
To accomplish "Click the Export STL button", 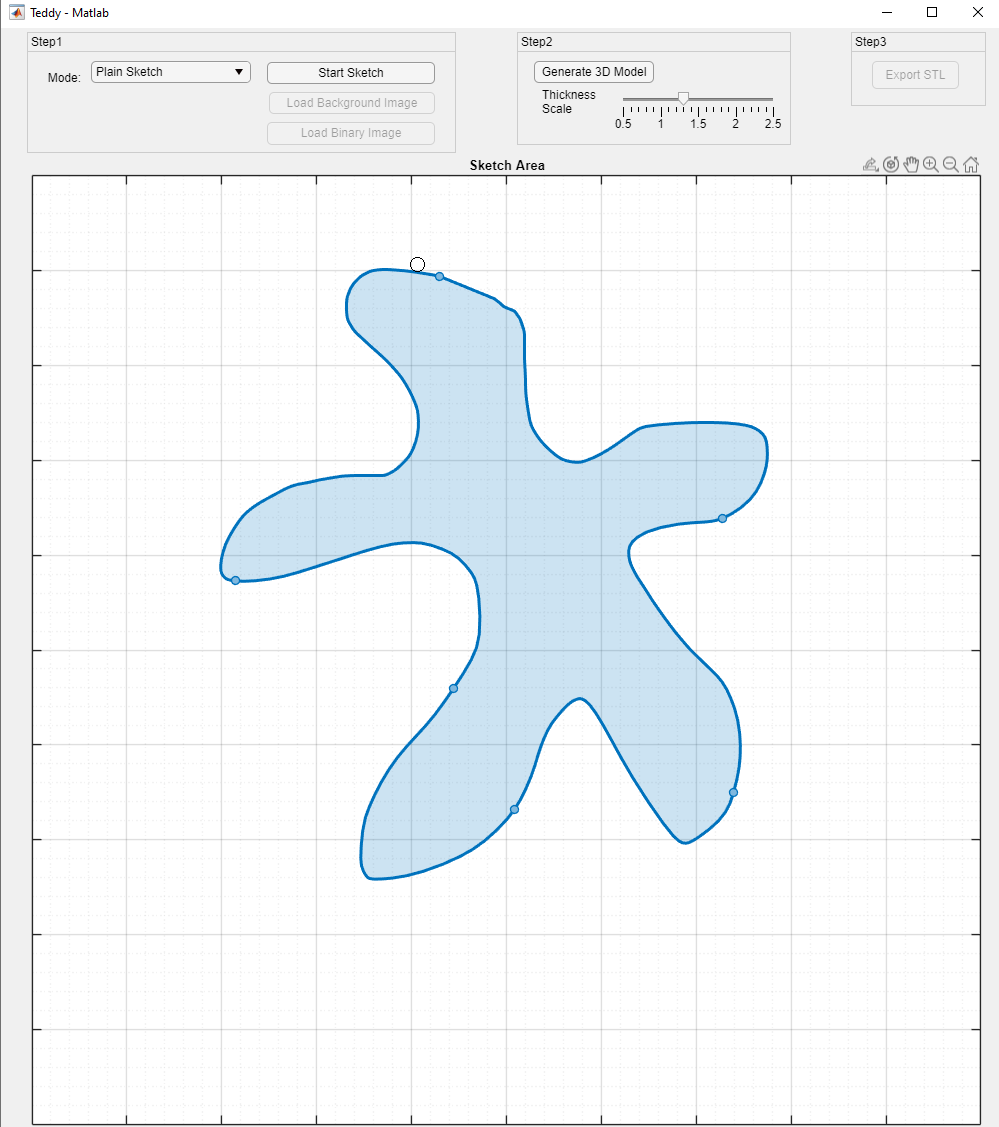I will click(x=914, y=74).
